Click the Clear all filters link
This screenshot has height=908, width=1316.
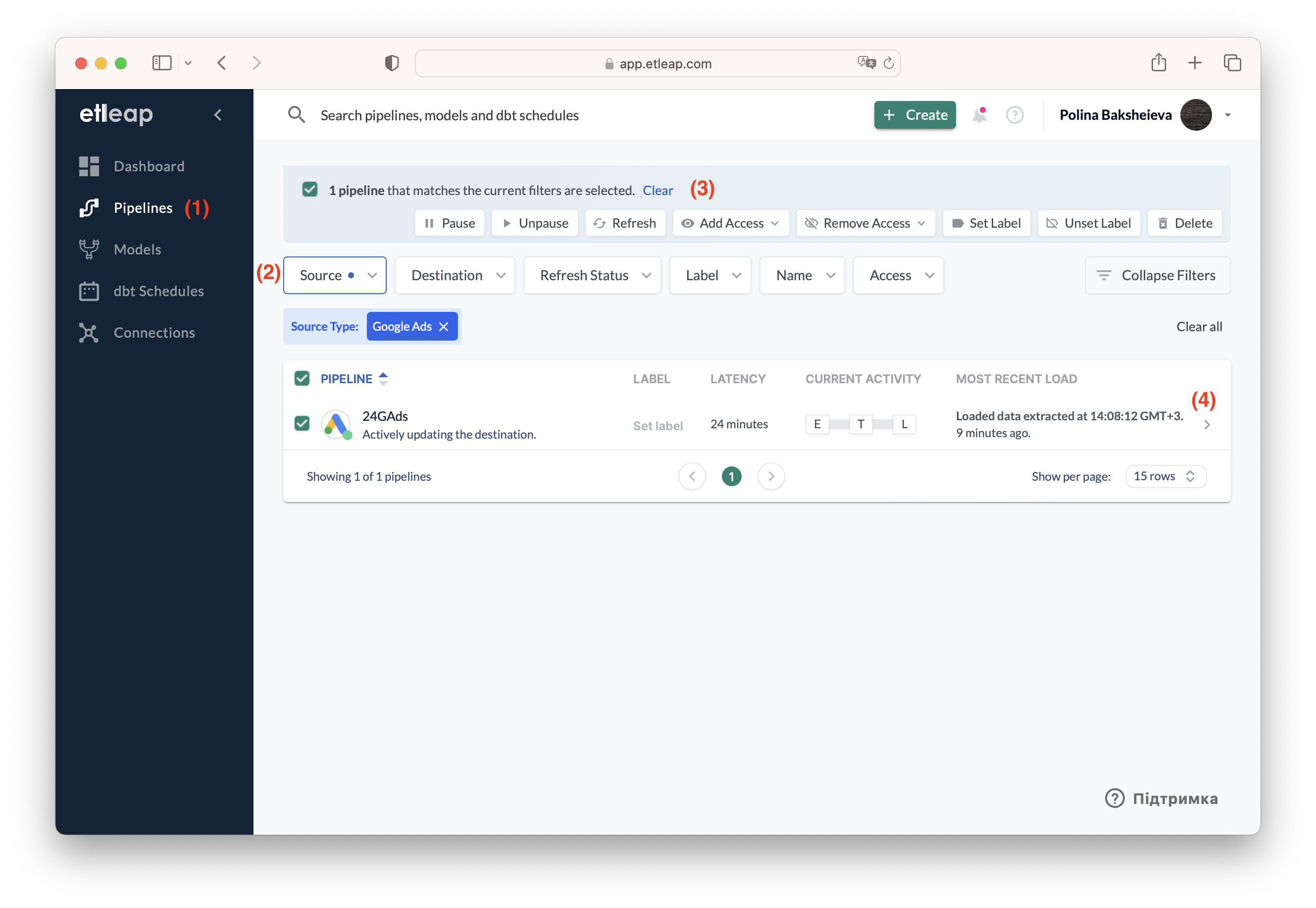click(x=1199, y=327)
